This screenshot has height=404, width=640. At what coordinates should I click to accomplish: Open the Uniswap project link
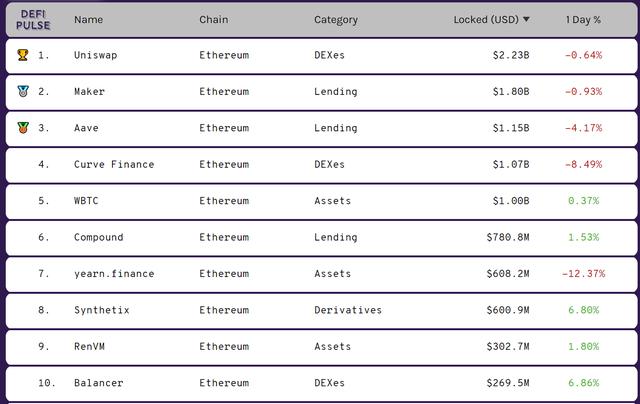(x=96, y=55)
